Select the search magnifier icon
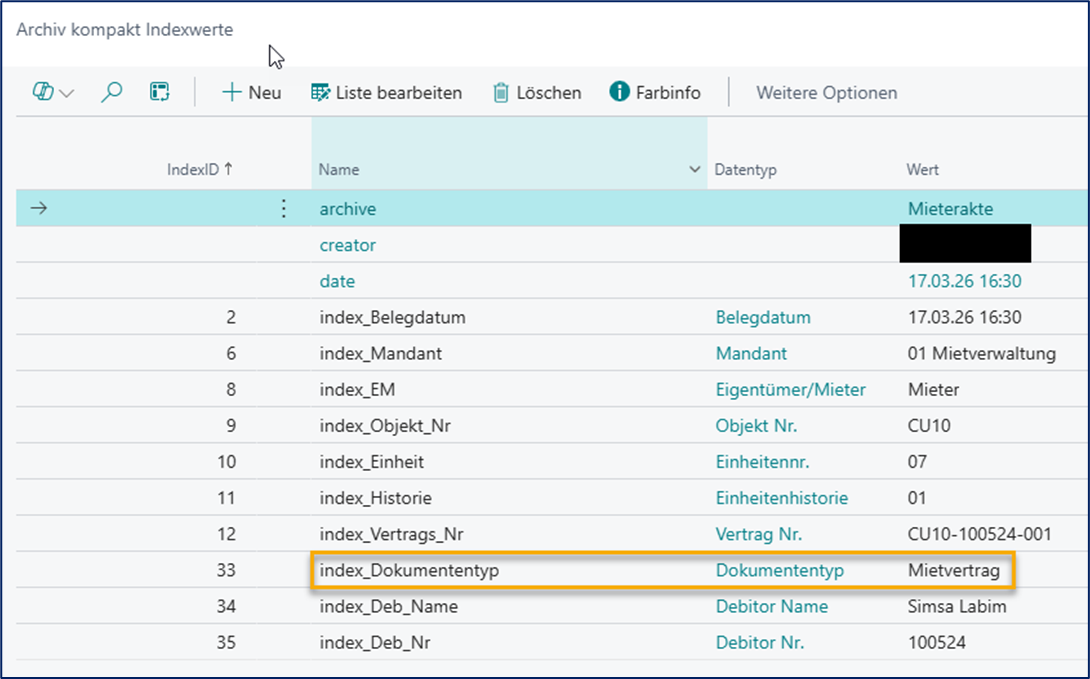This screenshot has height=679, width=1090. 111,92
